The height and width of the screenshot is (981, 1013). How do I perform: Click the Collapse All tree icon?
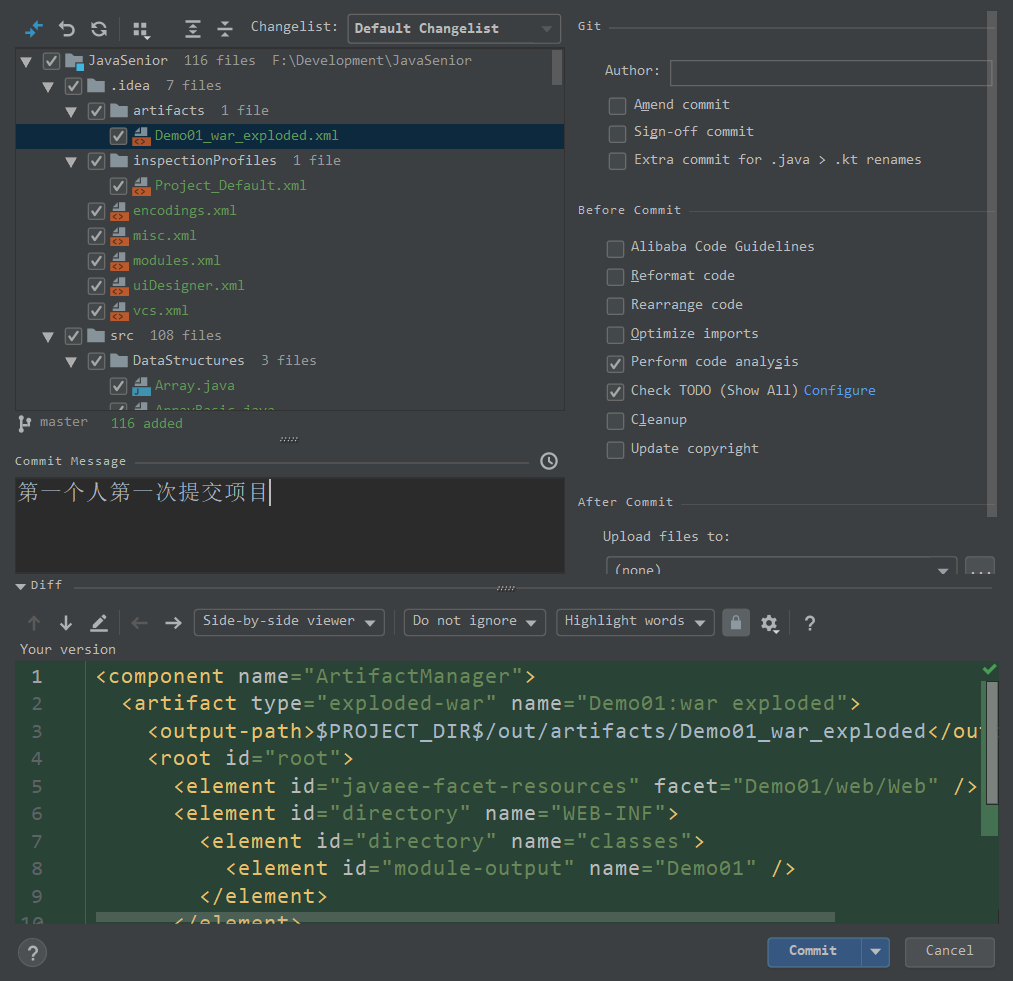(225, 29)
